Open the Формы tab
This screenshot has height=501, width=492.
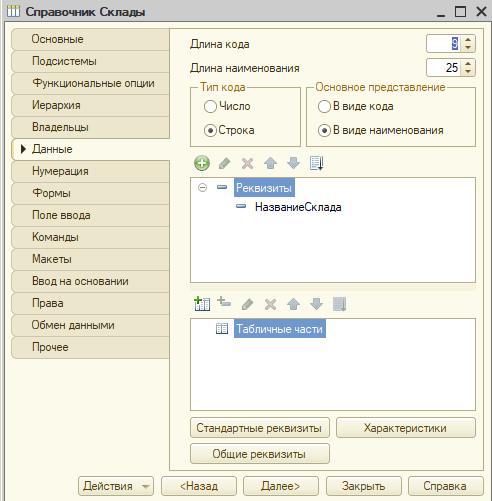[x=90, y=193]
